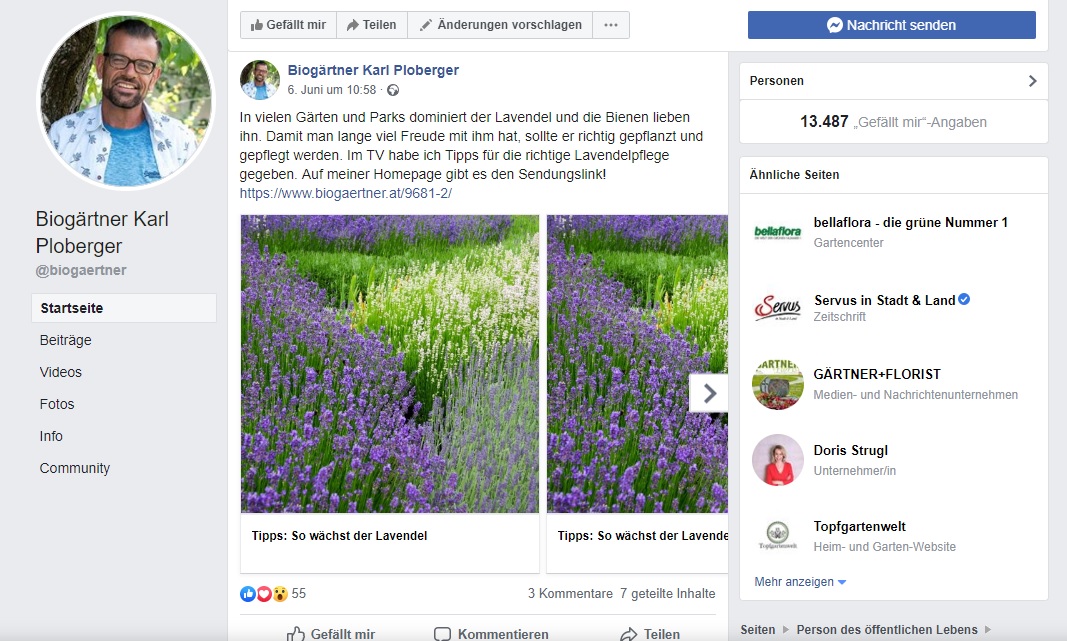Like the page with top Gefällt mir button

(288, 25)
